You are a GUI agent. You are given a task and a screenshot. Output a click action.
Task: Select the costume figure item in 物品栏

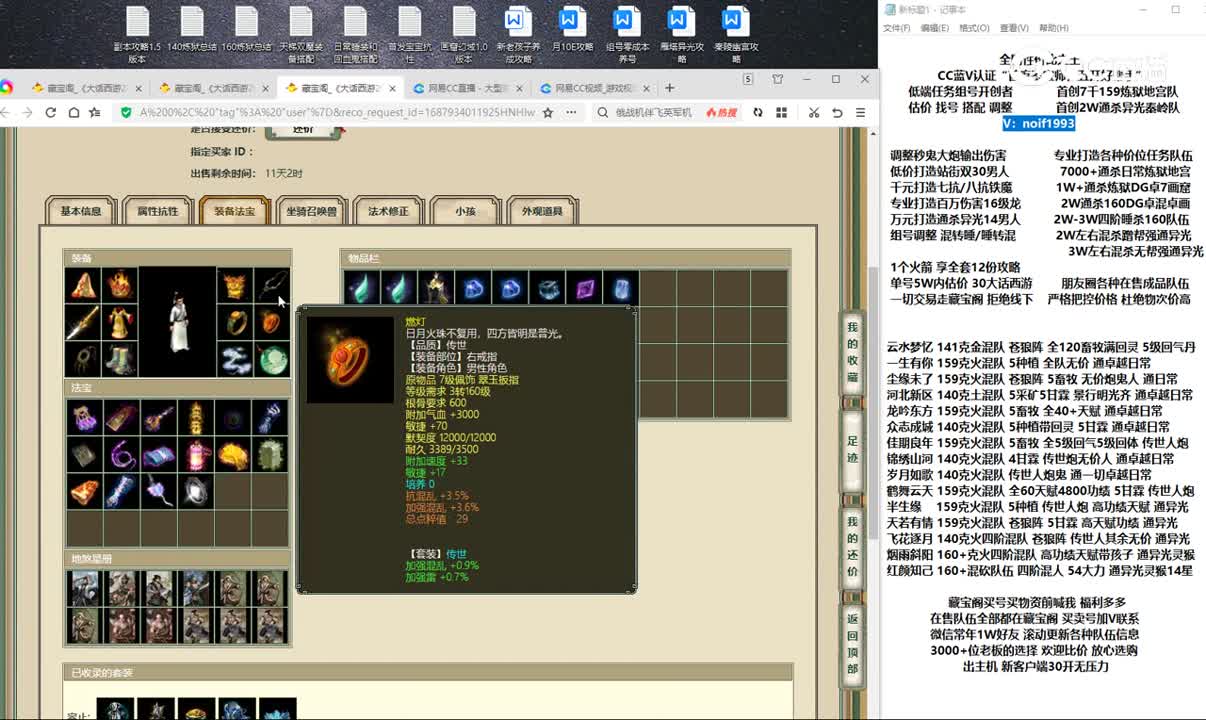click(x=435, y=288)
